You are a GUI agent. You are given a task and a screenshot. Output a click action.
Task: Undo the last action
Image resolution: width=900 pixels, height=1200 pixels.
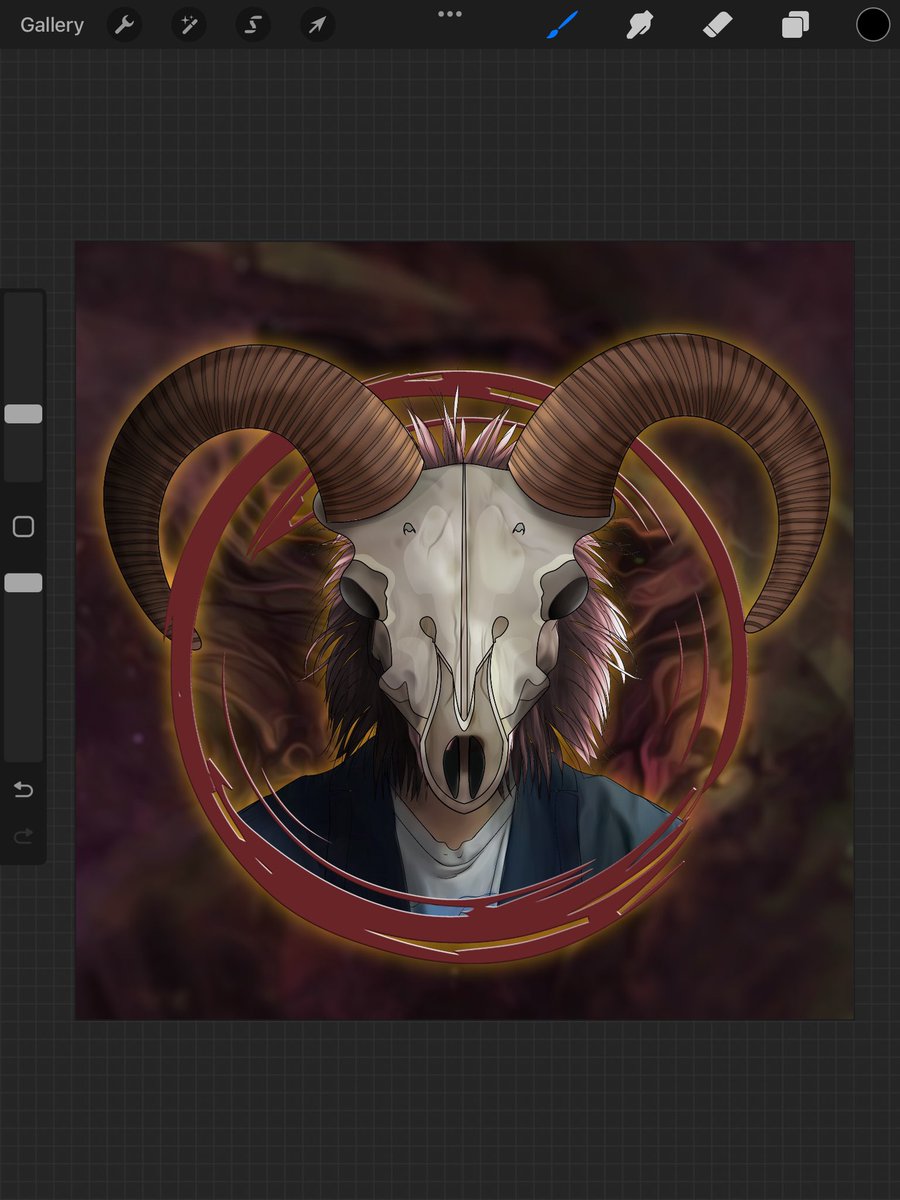coord(23,790)
